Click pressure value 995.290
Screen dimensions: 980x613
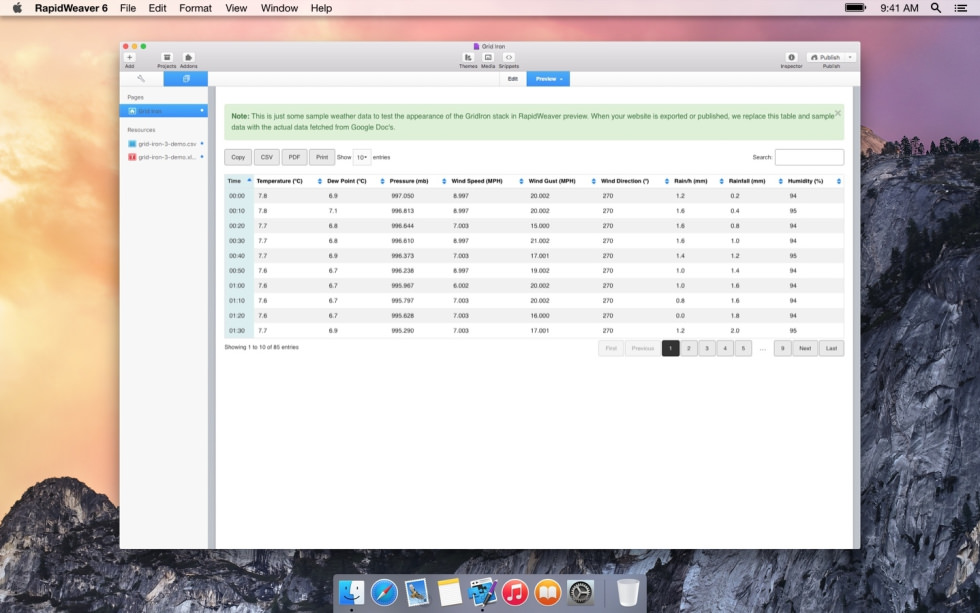pos(402,331)
